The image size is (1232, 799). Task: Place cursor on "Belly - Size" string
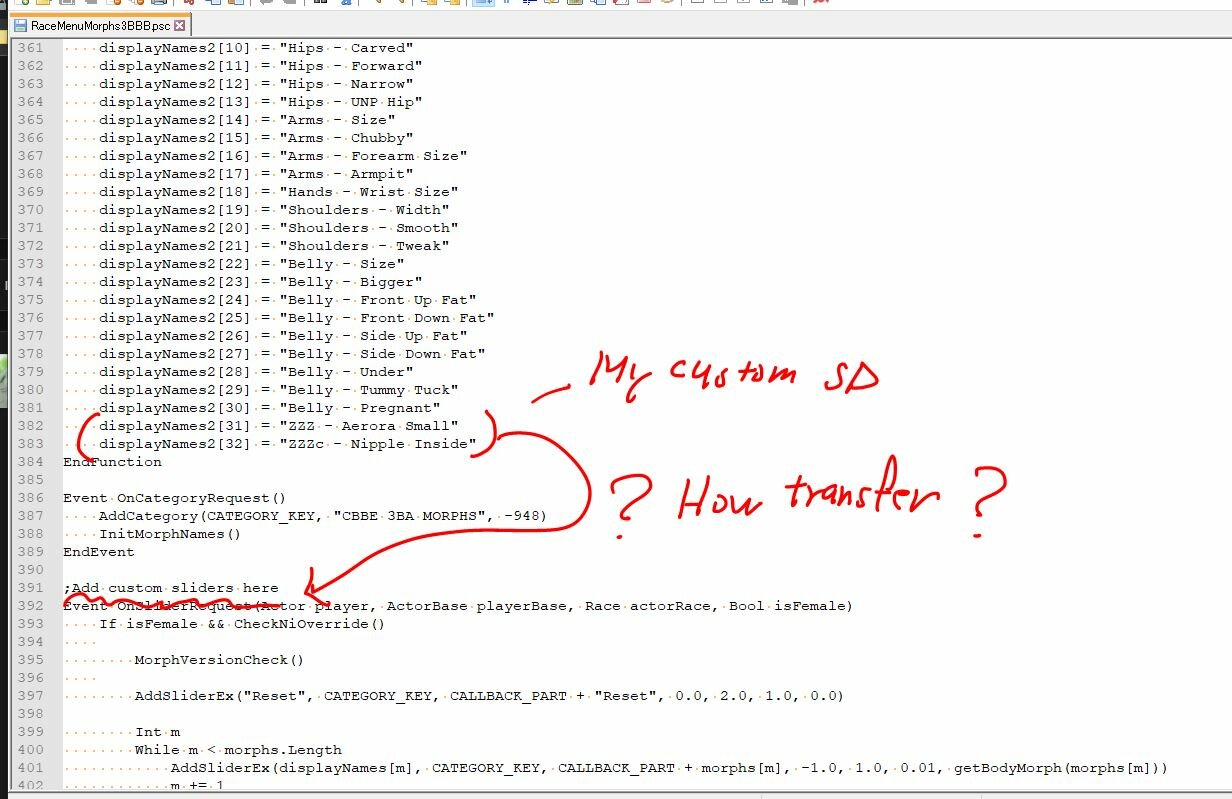point(341,264)
